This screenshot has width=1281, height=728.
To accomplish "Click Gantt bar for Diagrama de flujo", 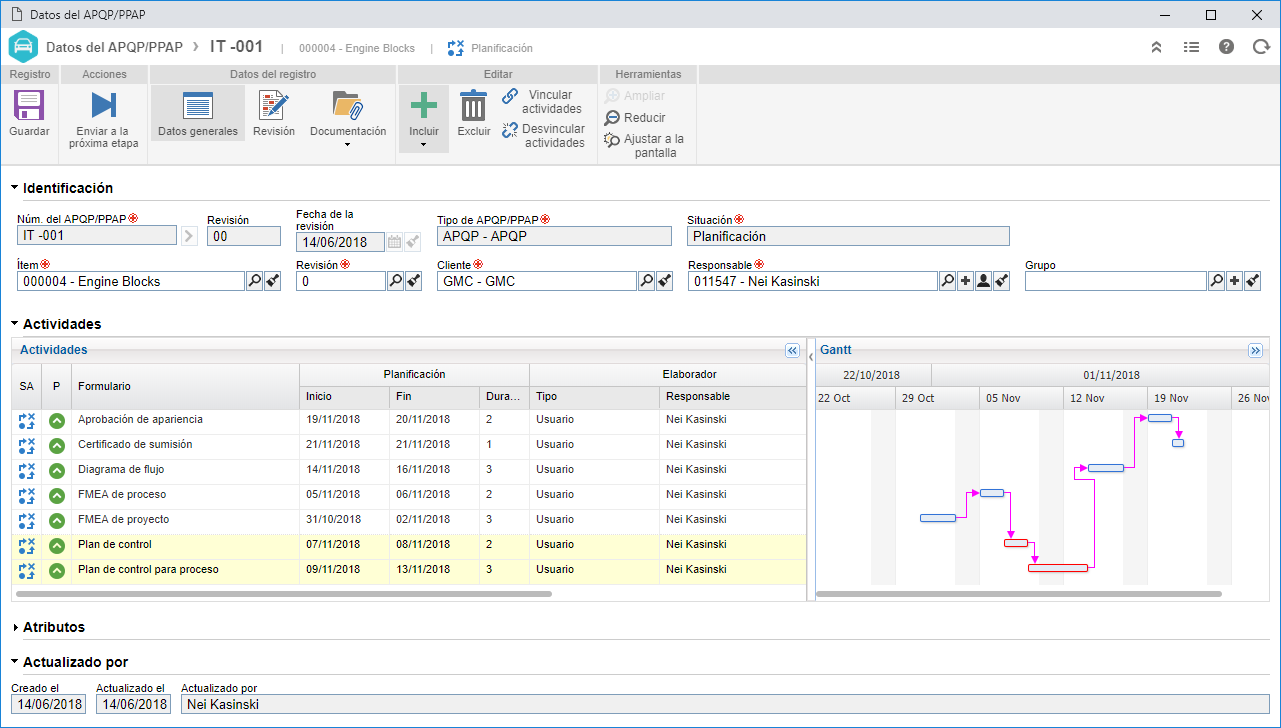I will 1106,468.
